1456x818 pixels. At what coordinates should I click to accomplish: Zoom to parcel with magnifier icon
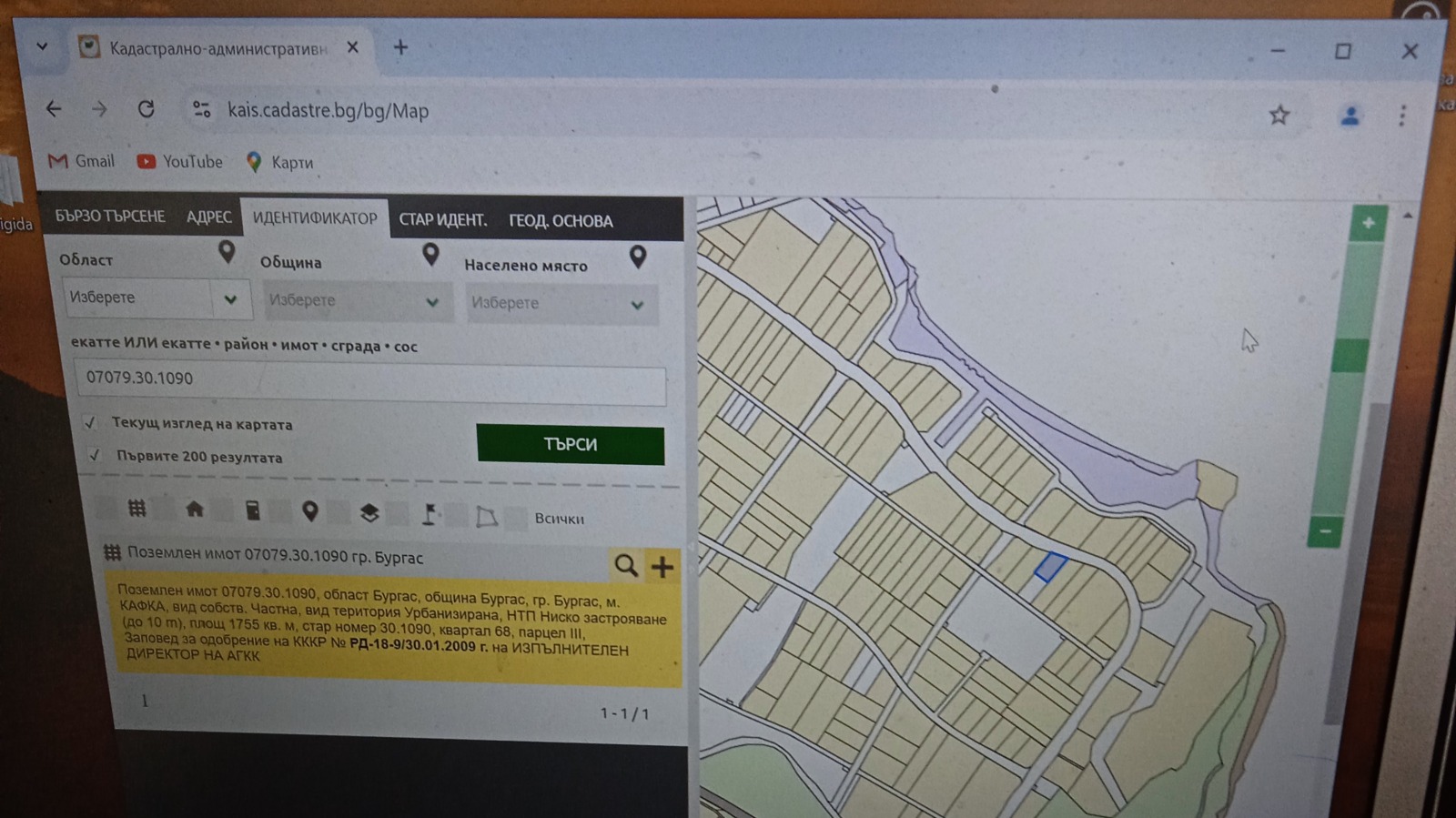[625, 566]
